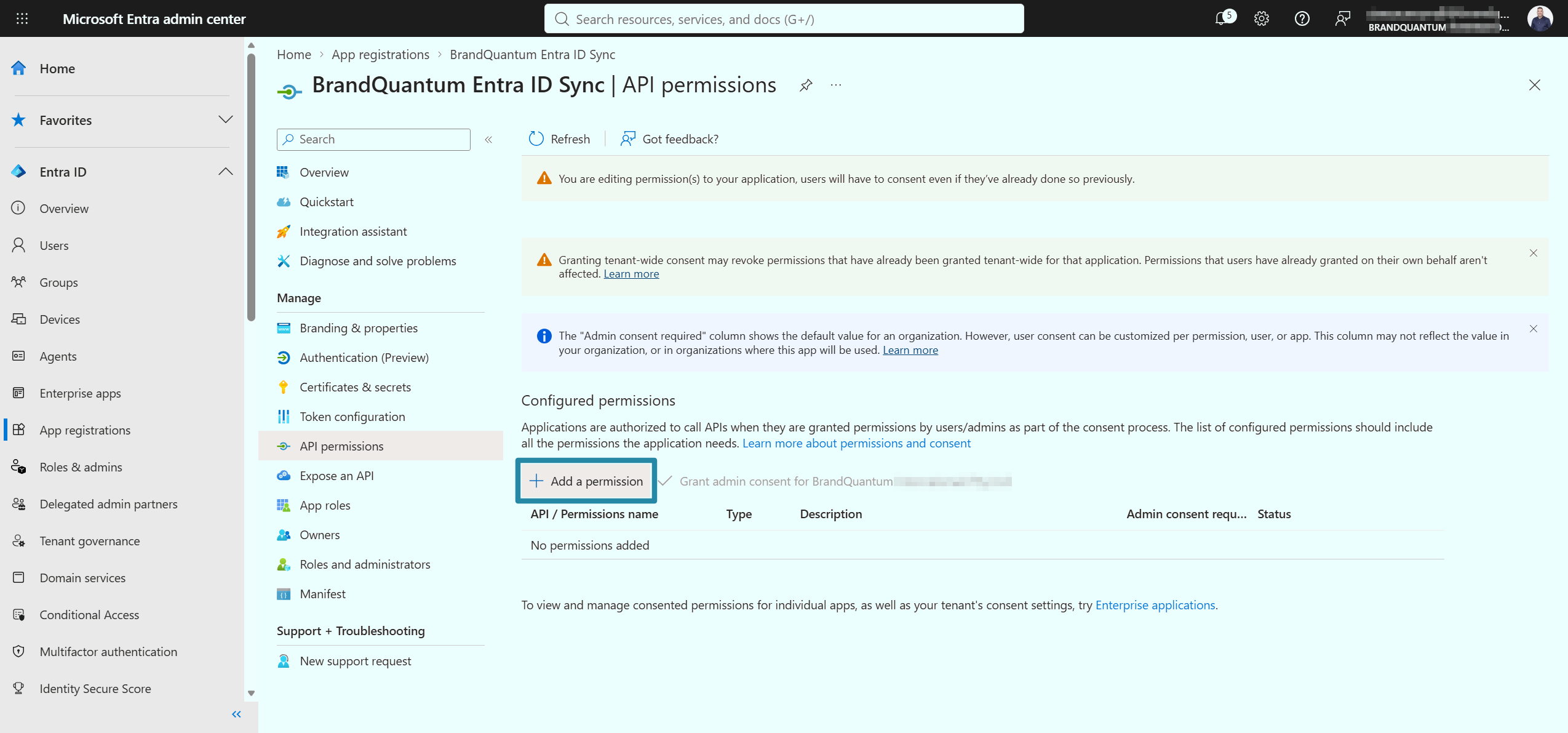Collapse the resource menu with double chevron
1568x733 pixels.
click(x=488, y=140)
